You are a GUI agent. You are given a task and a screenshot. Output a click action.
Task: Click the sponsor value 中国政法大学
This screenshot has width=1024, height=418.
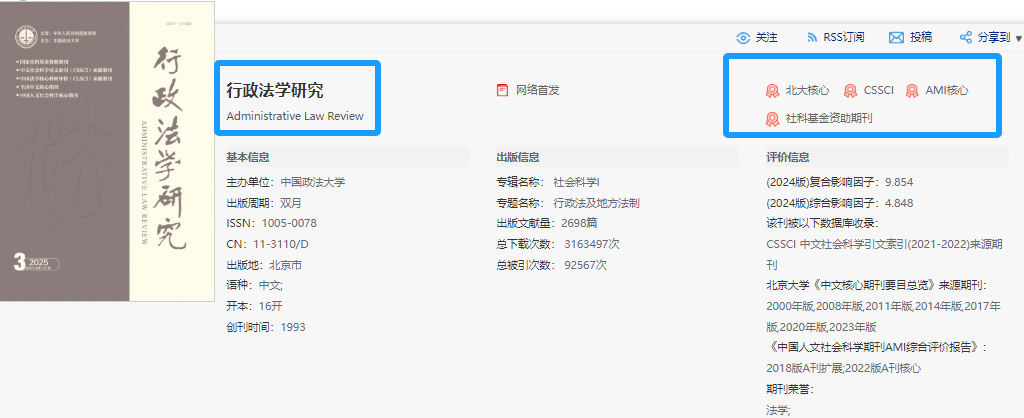(313, 182)
